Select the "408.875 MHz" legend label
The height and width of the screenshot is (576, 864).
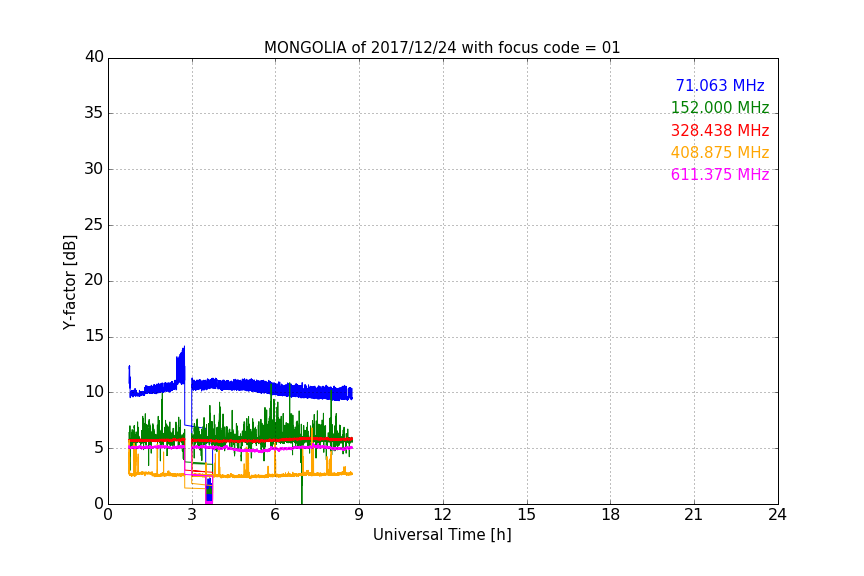coord(720,152)
